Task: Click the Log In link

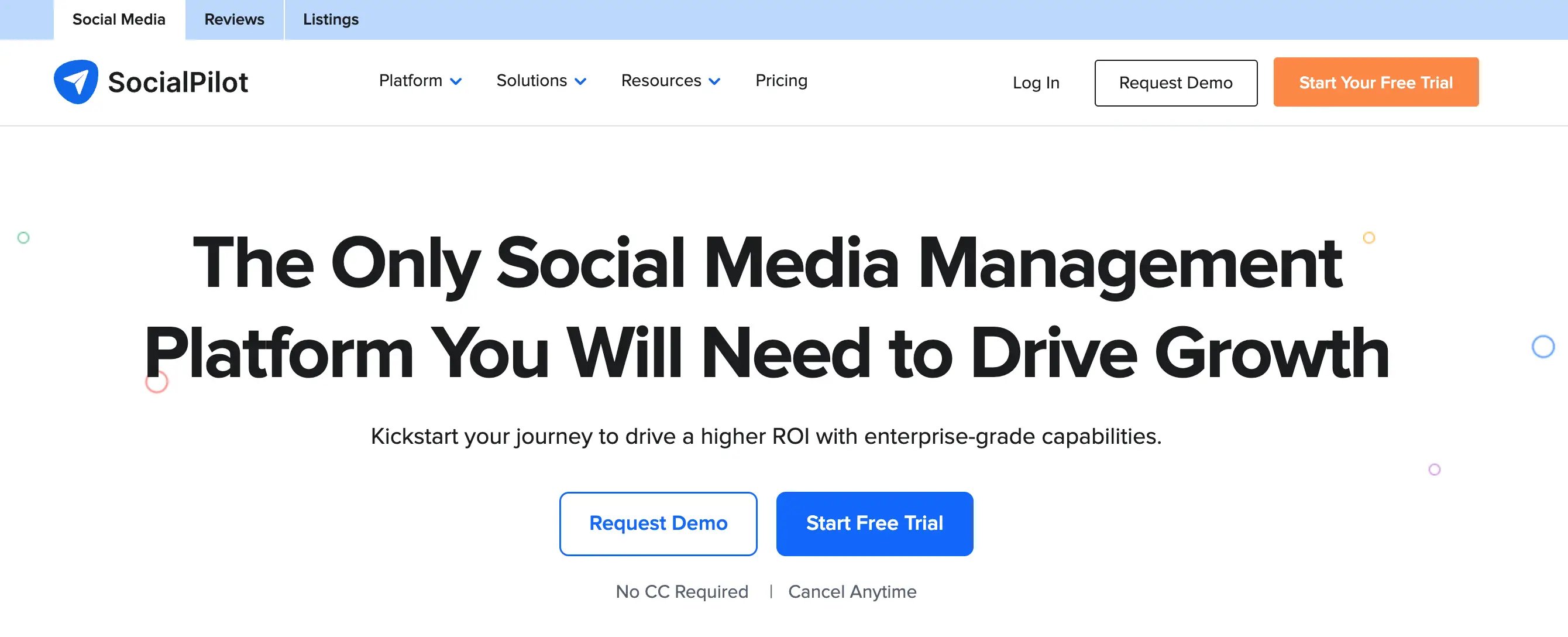Action: pyautogui.click(x=1036, y=82)
